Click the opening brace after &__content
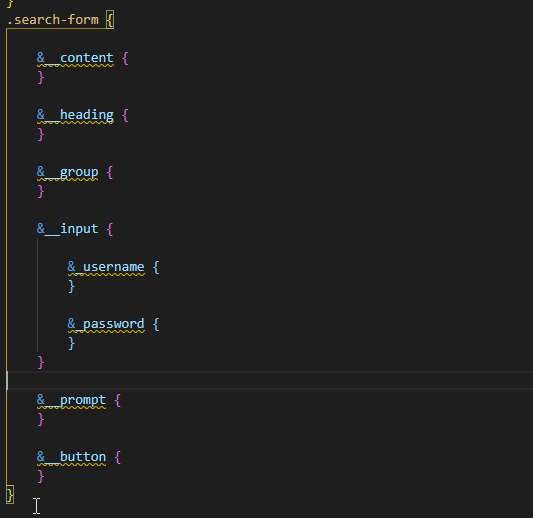The image size is (533, 518). [125, 58]
